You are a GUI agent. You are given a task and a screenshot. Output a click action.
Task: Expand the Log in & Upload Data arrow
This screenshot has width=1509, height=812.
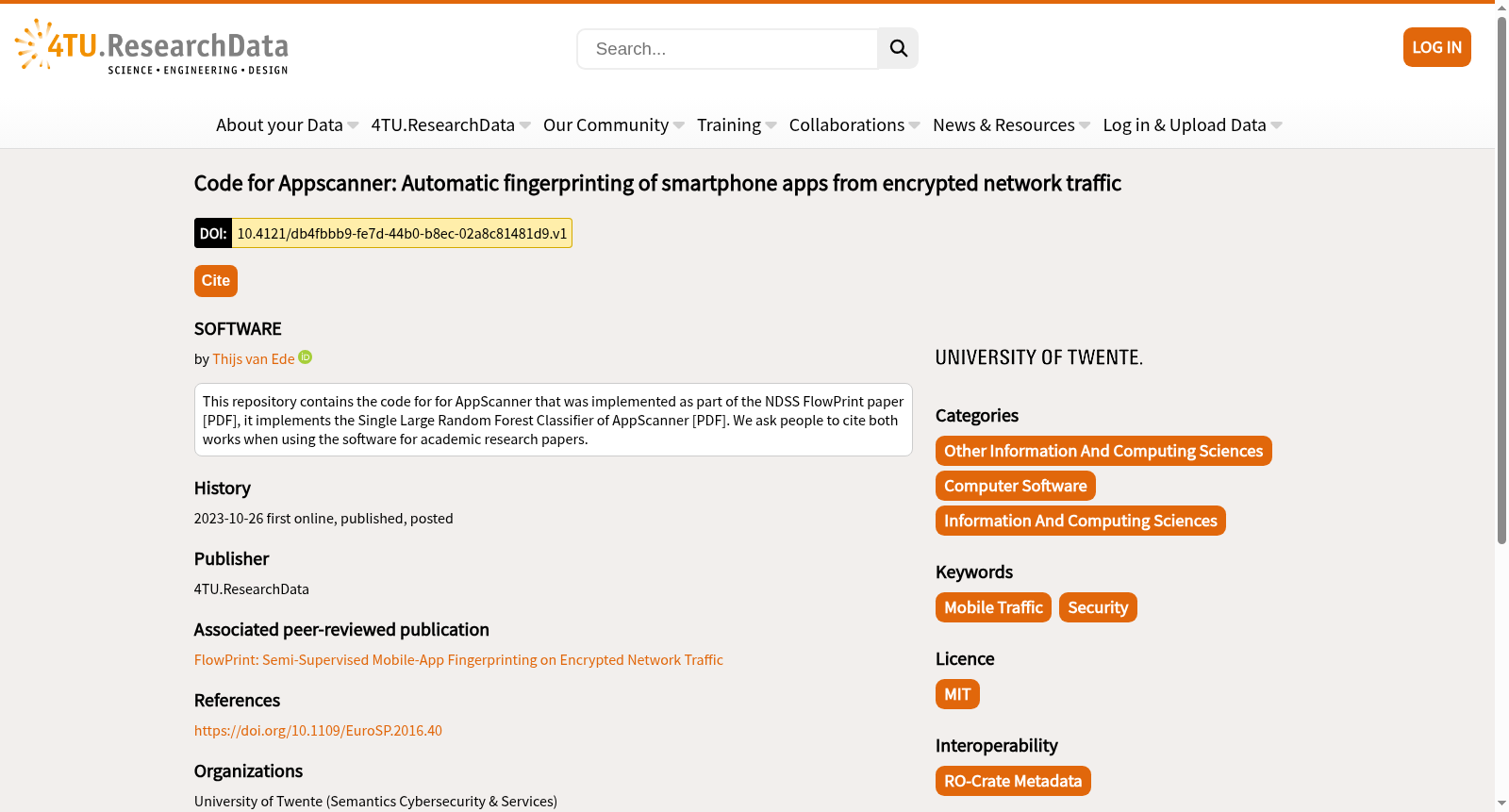pyautogui.click(x=1276, y=125)
